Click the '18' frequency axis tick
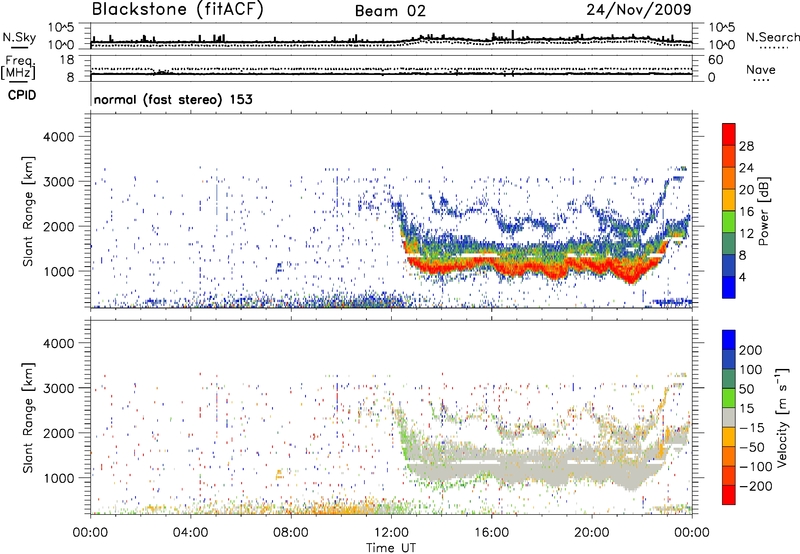The height and width of the screenshot is (554, 800). click(x=67, y=60)
